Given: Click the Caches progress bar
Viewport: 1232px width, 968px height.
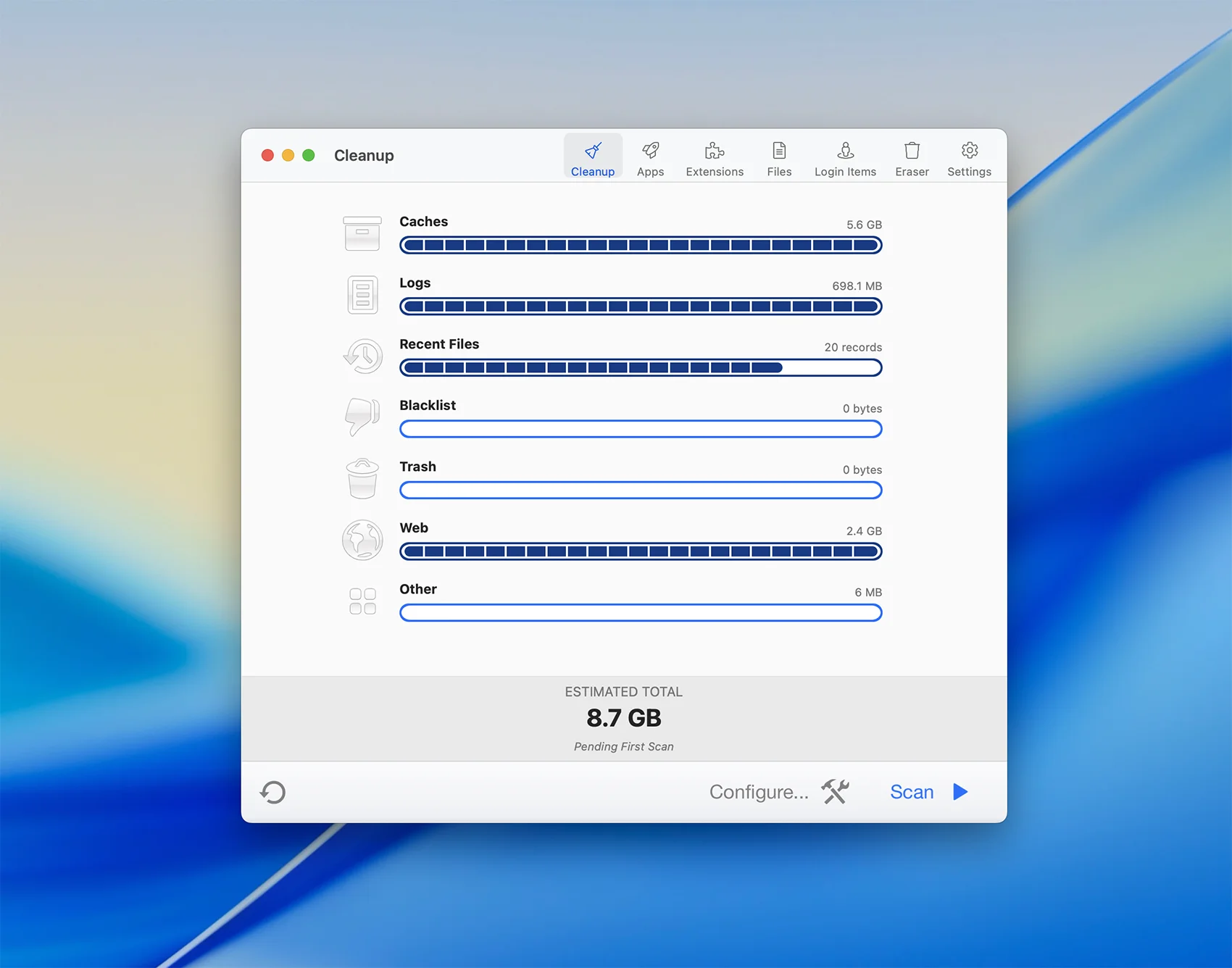Looking at the screenshot, I should [x=641, y=246].
